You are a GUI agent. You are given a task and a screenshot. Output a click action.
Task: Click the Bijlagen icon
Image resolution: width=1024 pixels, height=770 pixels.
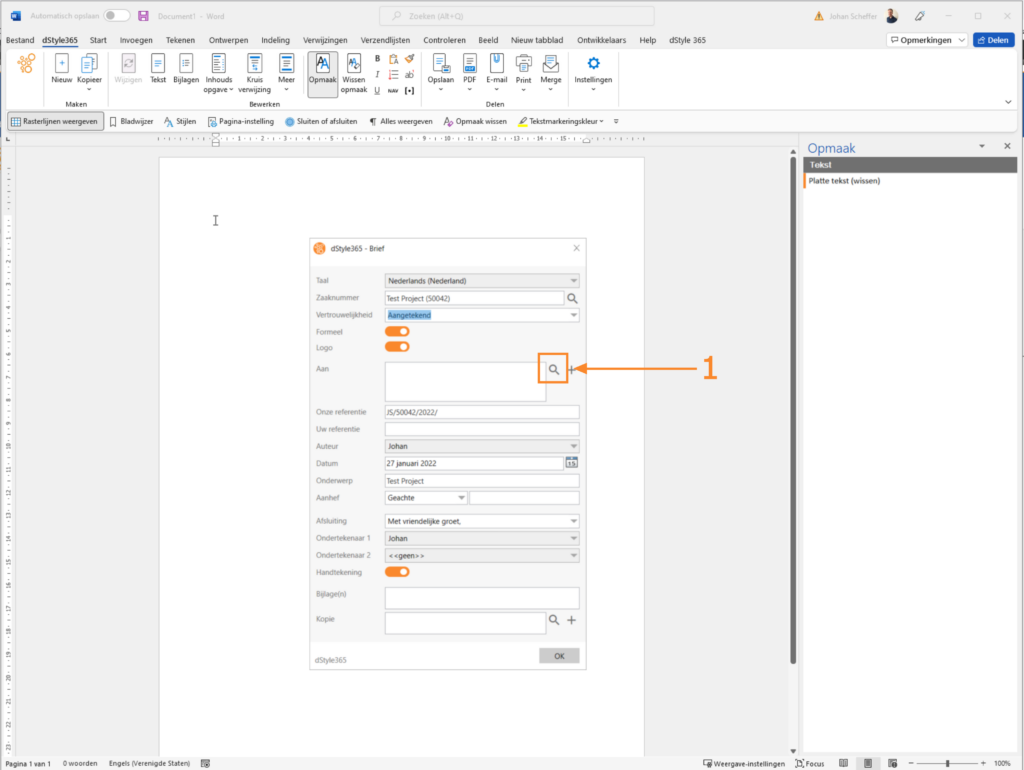pos(185,64)
